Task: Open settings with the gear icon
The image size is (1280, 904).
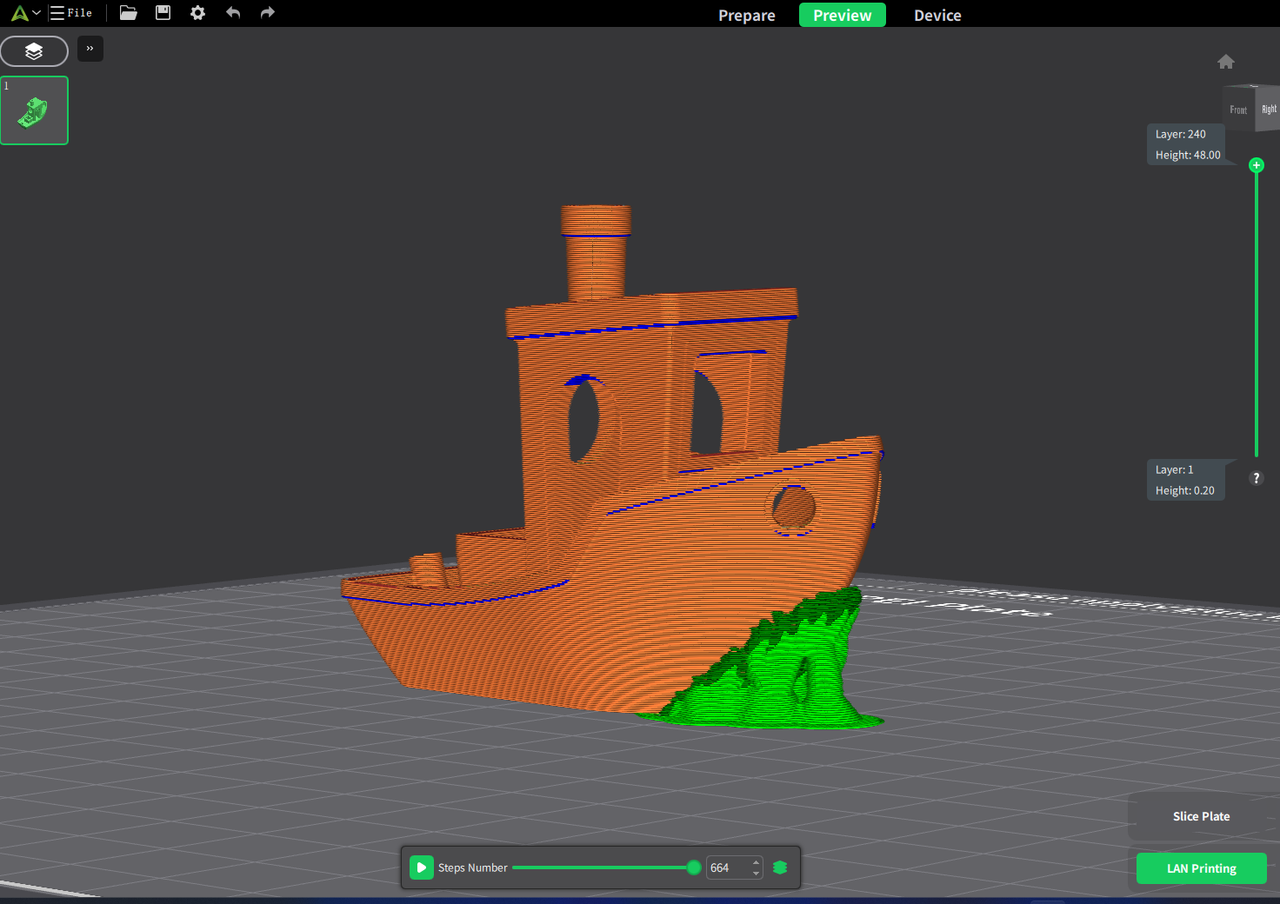Action: (x=198, y=13)
